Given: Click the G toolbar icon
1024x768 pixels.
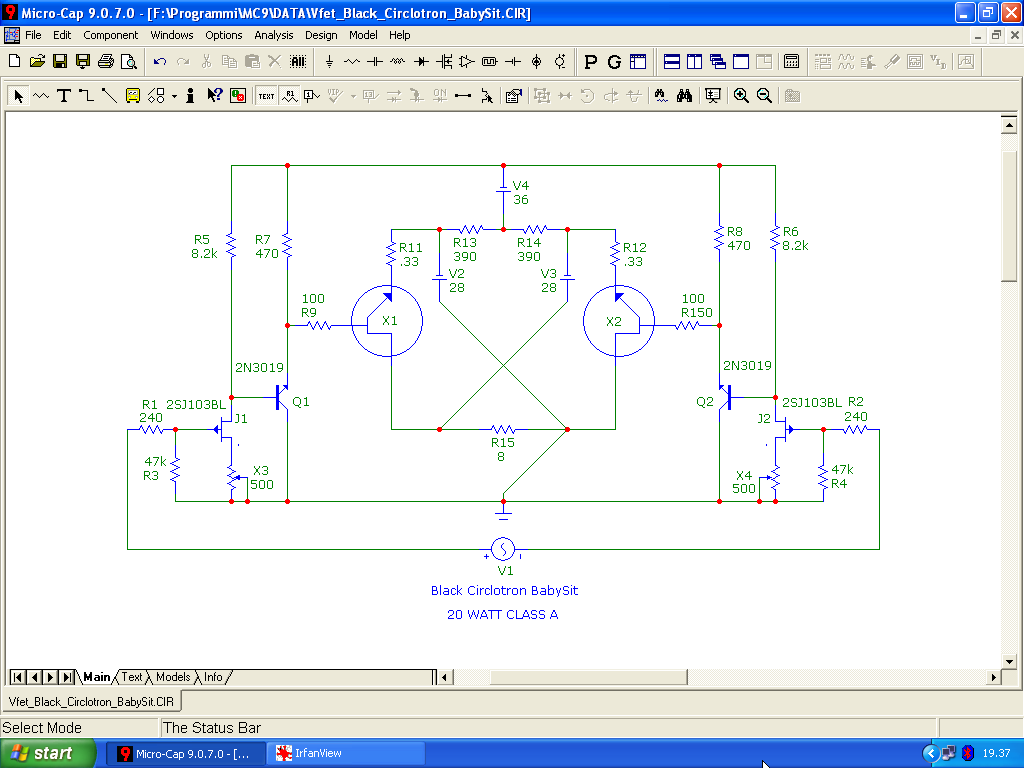Looking at the screenshot, I should coord(614,61).
